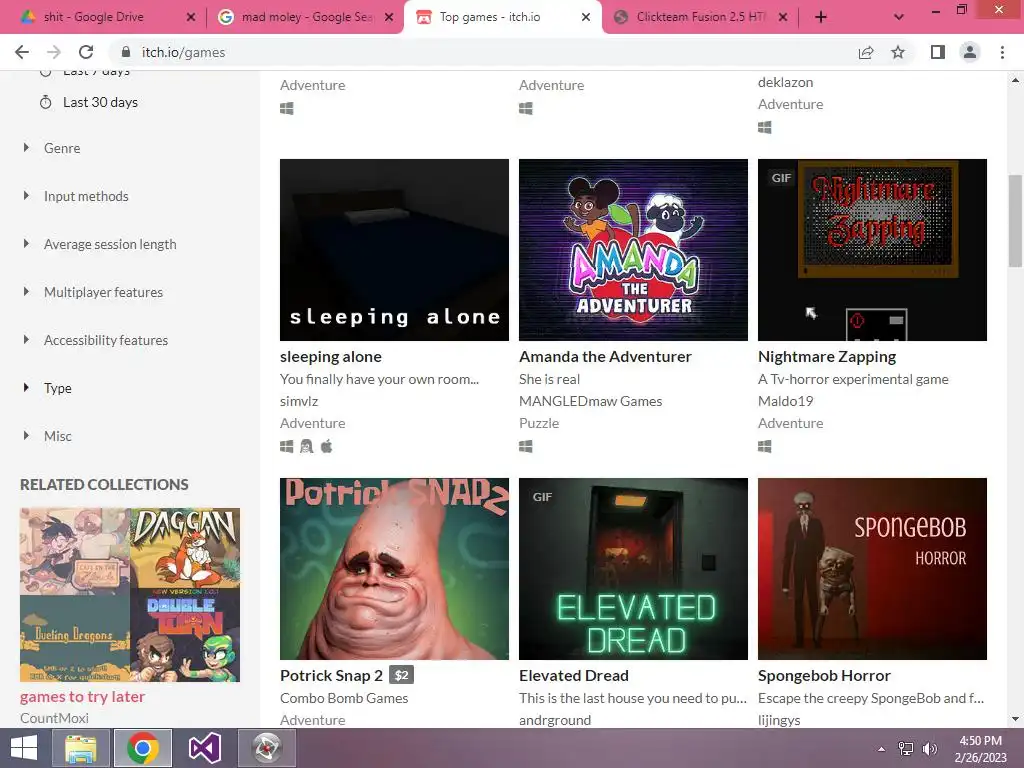
Task: Open the Spongebob Horror thumbnail
Action: (872, 569)
